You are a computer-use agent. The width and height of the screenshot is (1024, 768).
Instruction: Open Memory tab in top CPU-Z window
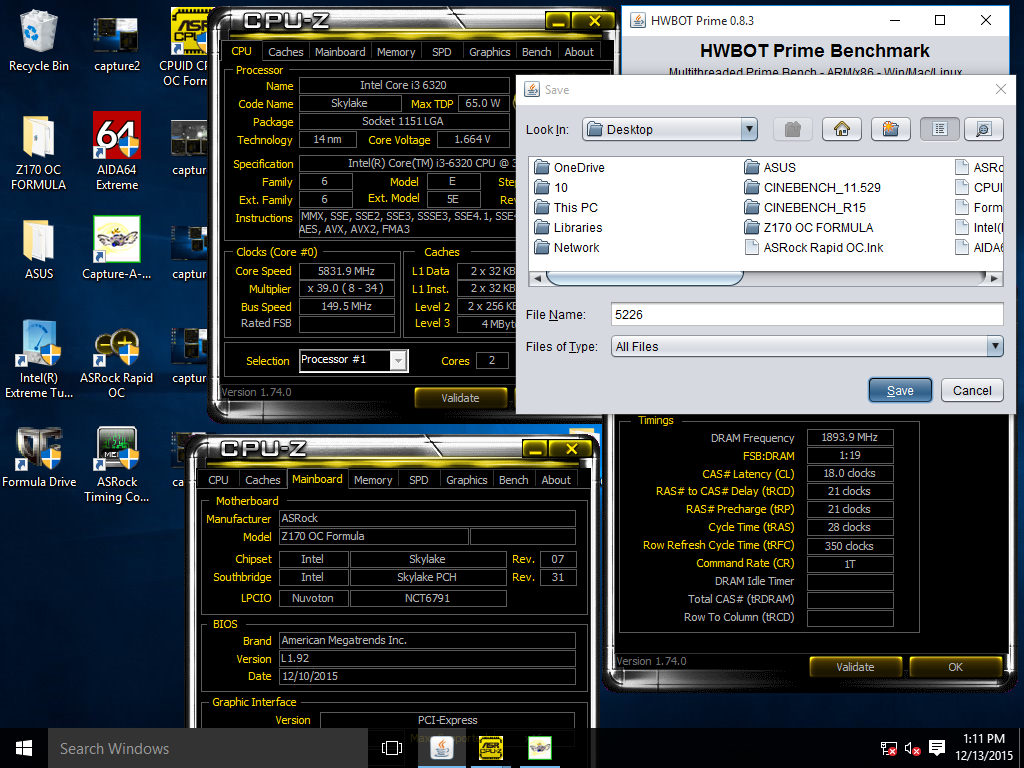pyautogui.click(x=396, y=52)
